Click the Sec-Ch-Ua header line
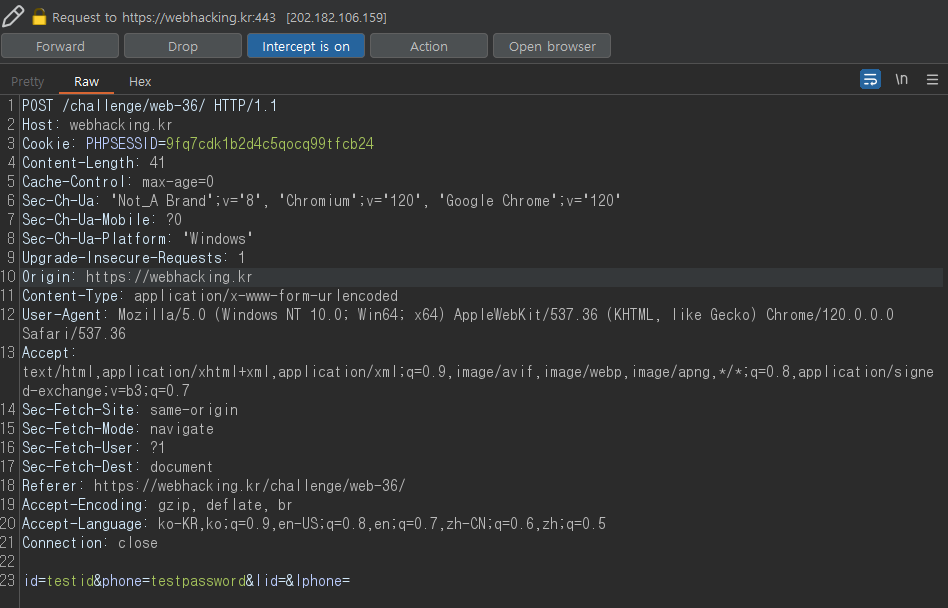 [x=322, y=201]
